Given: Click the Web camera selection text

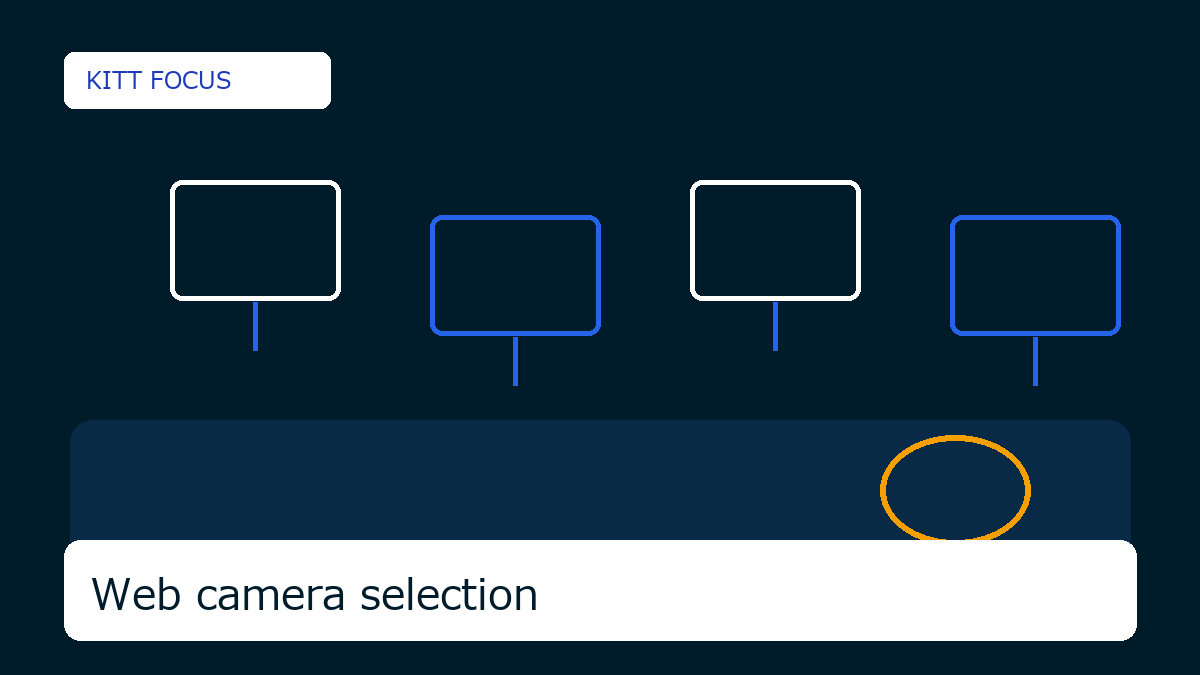Looking at the screenshot, I should coord(314,594).
